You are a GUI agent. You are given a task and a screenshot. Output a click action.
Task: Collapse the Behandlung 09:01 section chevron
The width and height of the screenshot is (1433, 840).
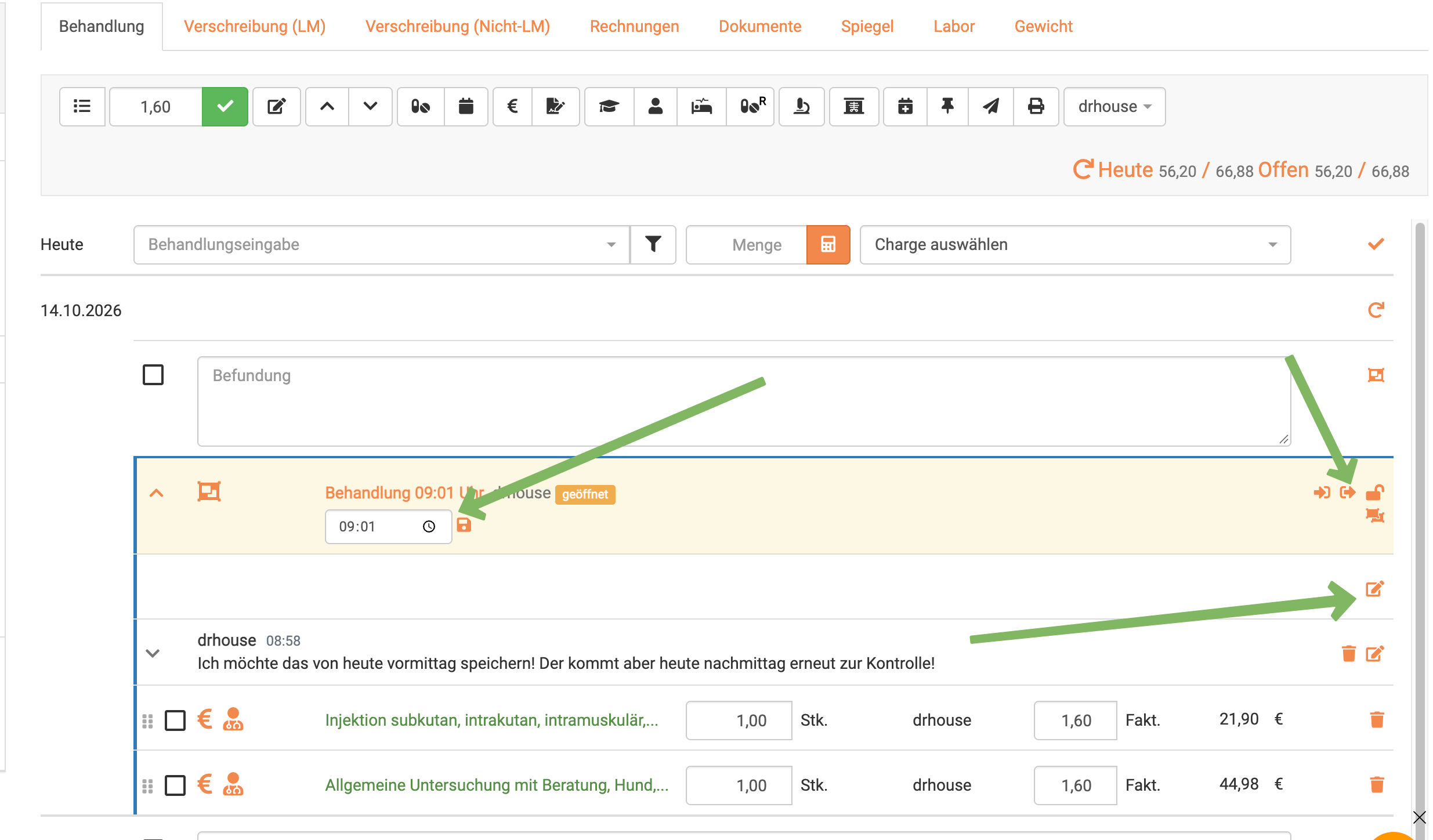tap(156, 493)
